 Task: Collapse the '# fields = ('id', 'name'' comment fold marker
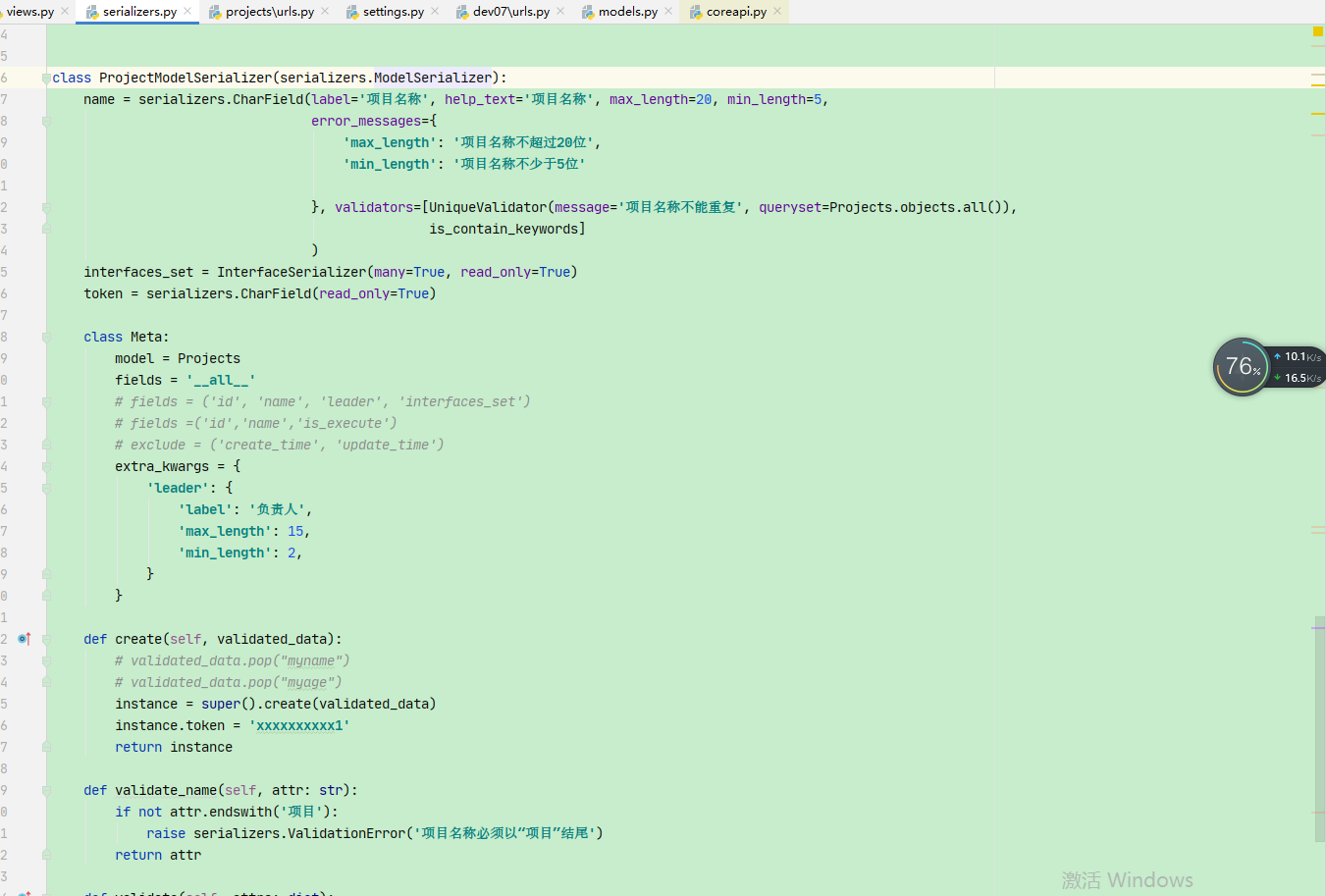tap(46, 401)
